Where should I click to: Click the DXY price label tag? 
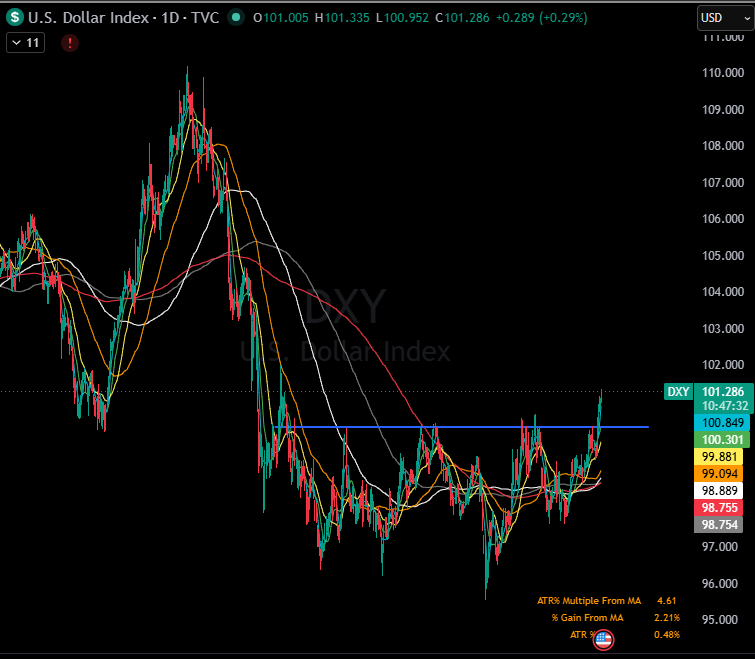tap(678, 392)
